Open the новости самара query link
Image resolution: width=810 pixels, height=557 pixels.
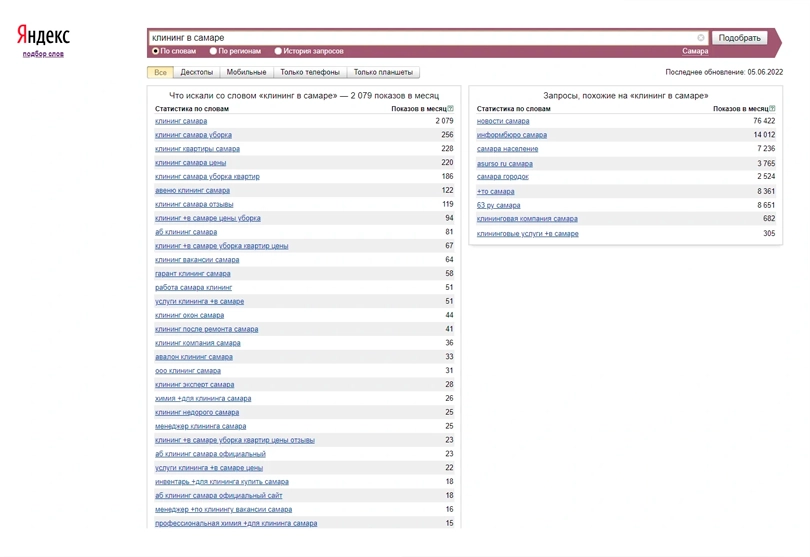[503, 121]
